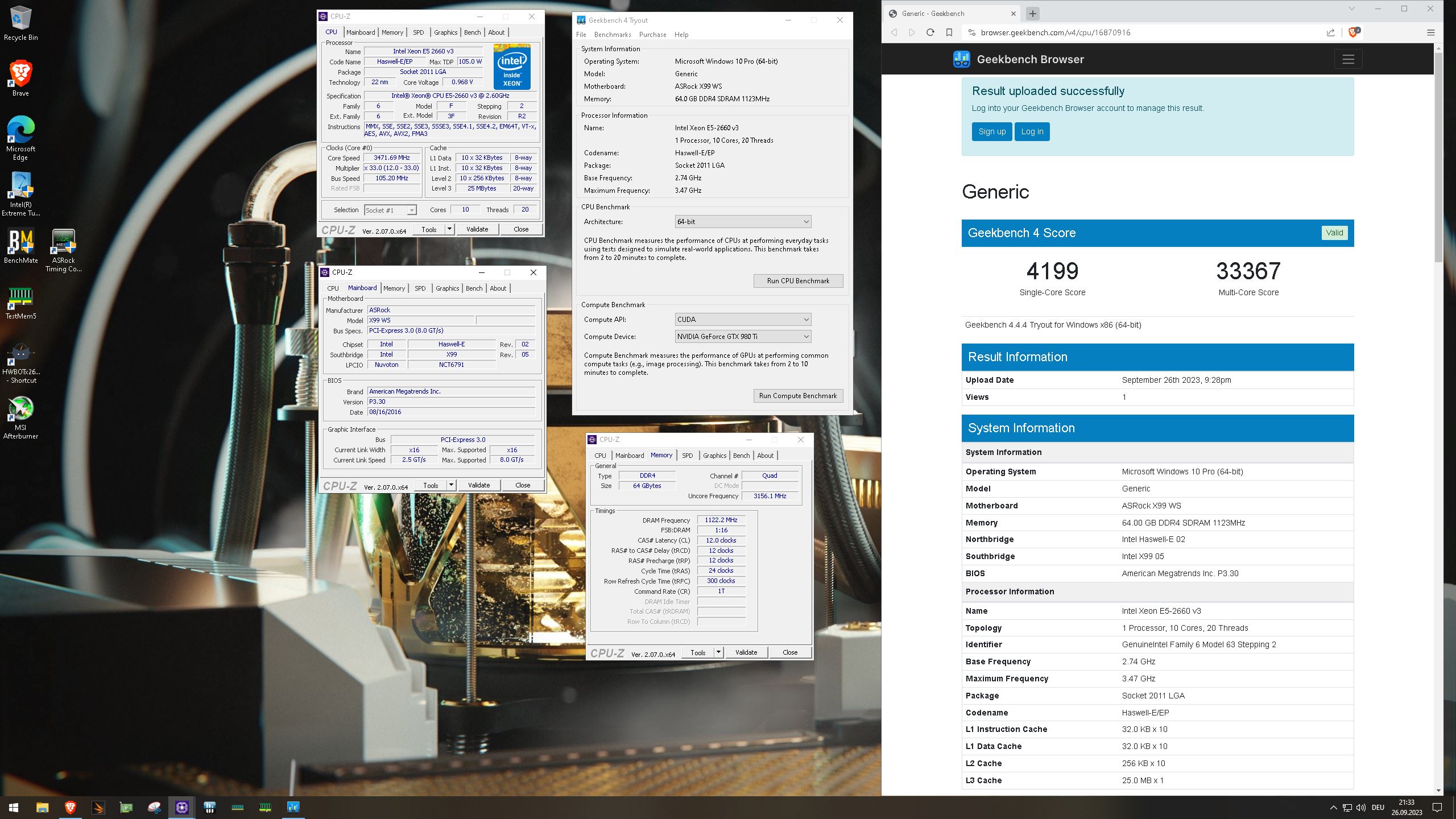Open network settings tray icon
Screen dimensions: 1456x819
(1347, 808)
